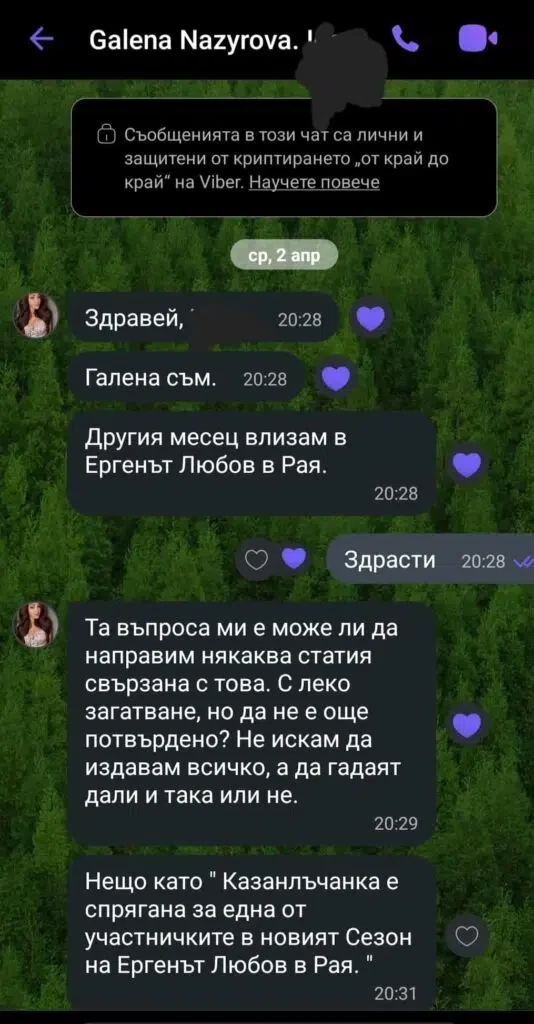Open the 'Научете повече' encryption link
The image size is (534, 1024).
315,183
